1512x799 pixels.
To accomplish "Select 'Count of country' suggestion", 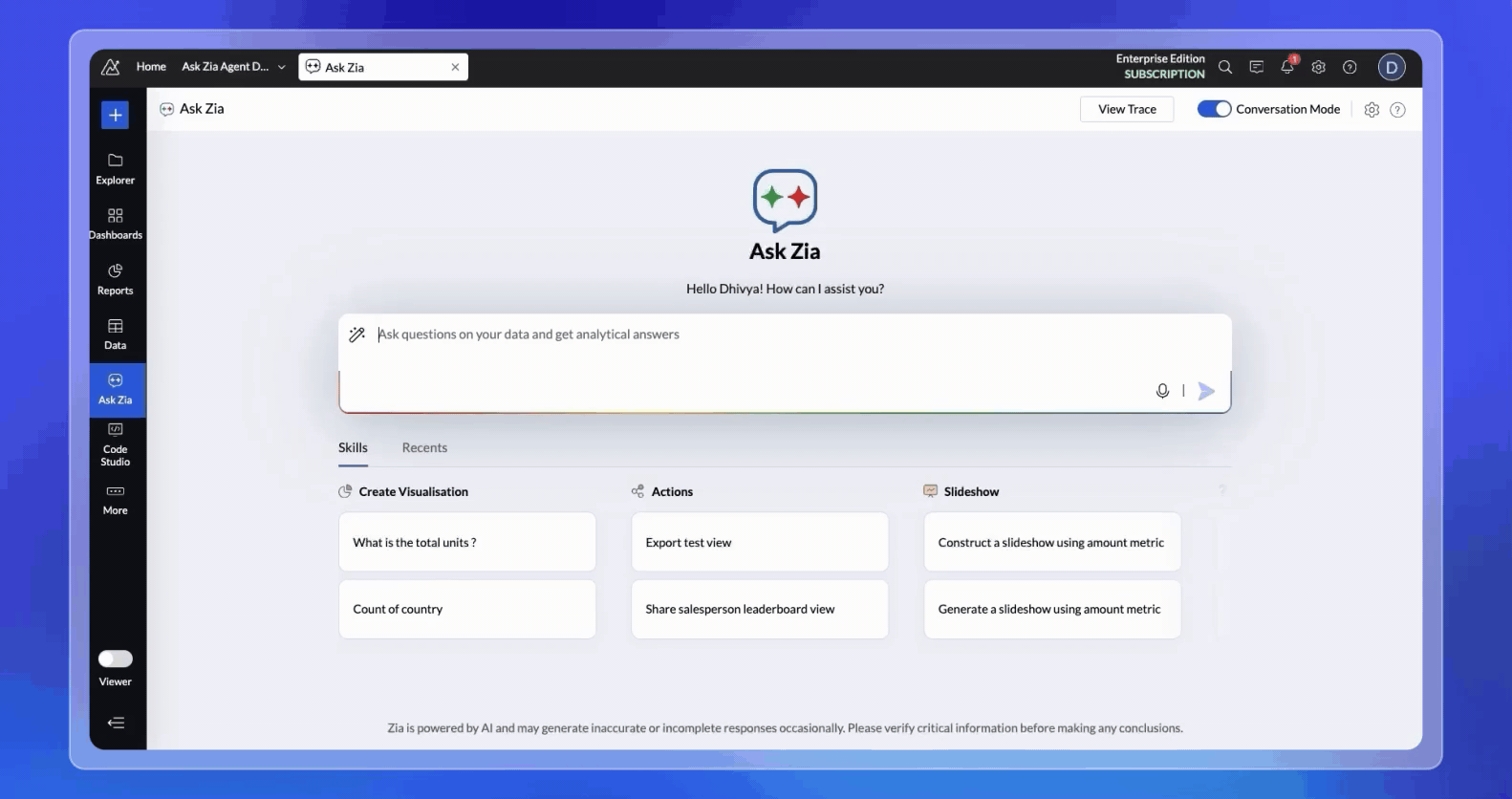I will pyautogui.click(x=467, y=609).
